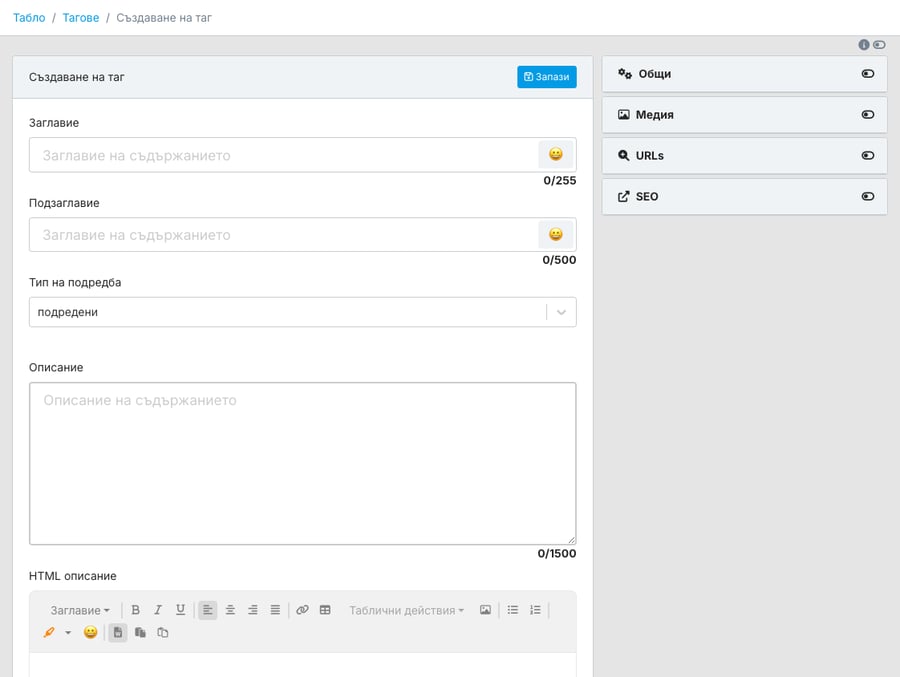Select the Общи panel title

click(654, 73)
